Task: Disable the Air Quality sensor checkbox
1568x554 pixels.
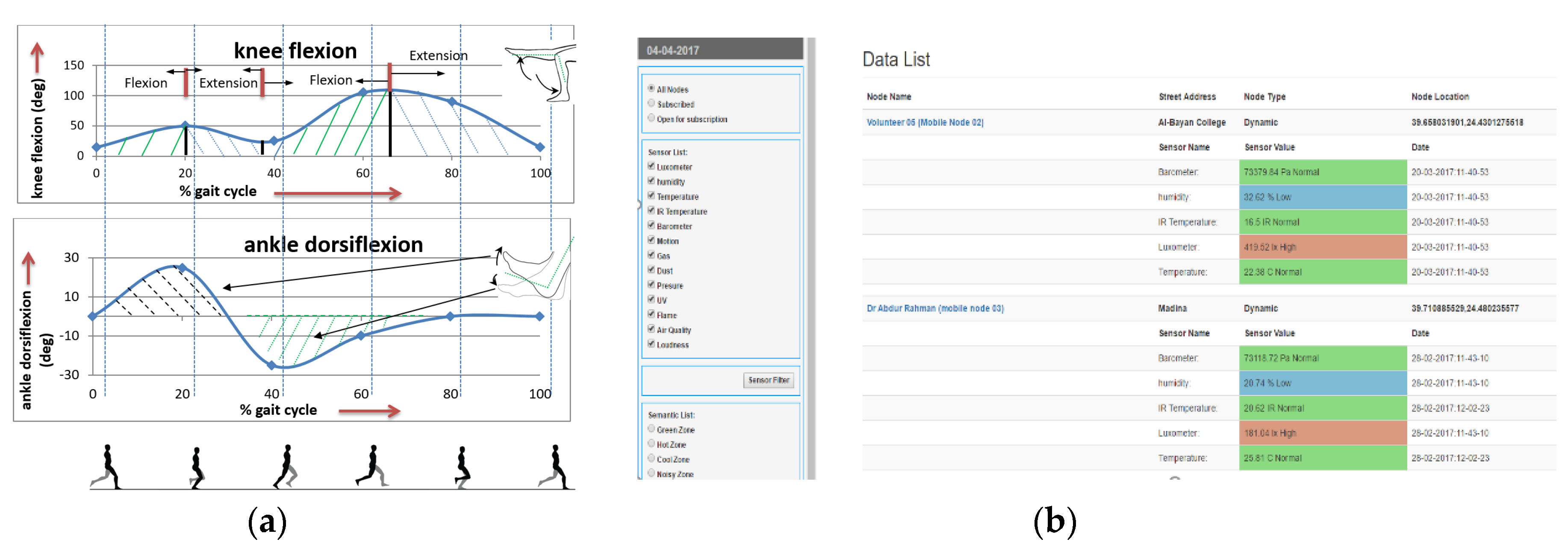Action: click(651, 329)
